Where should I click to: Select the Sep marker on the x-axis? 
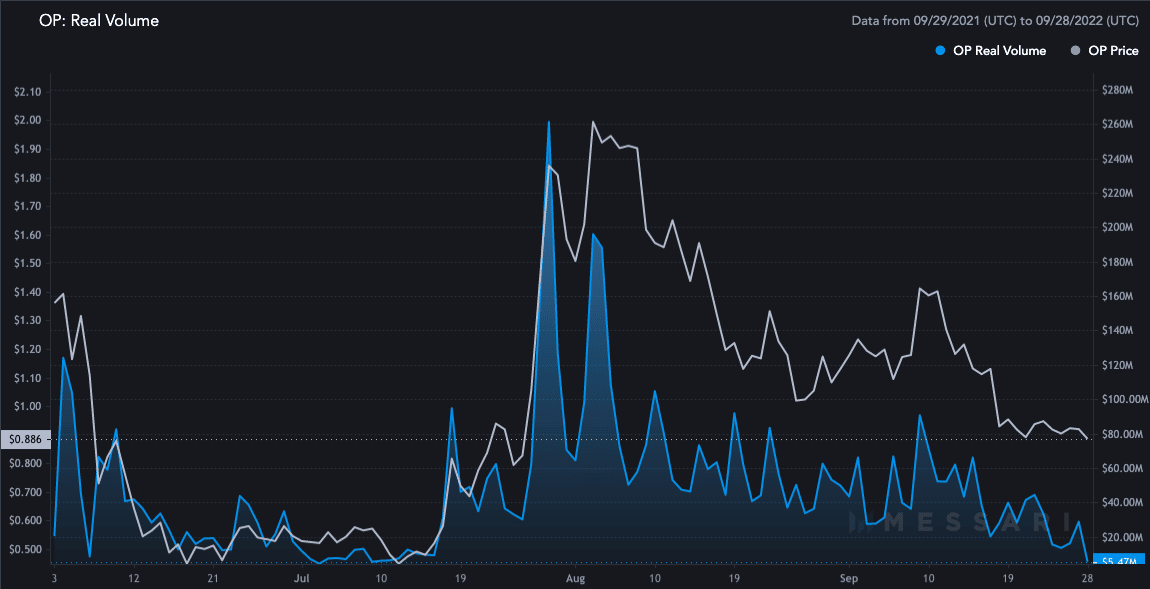pos(849,578)
